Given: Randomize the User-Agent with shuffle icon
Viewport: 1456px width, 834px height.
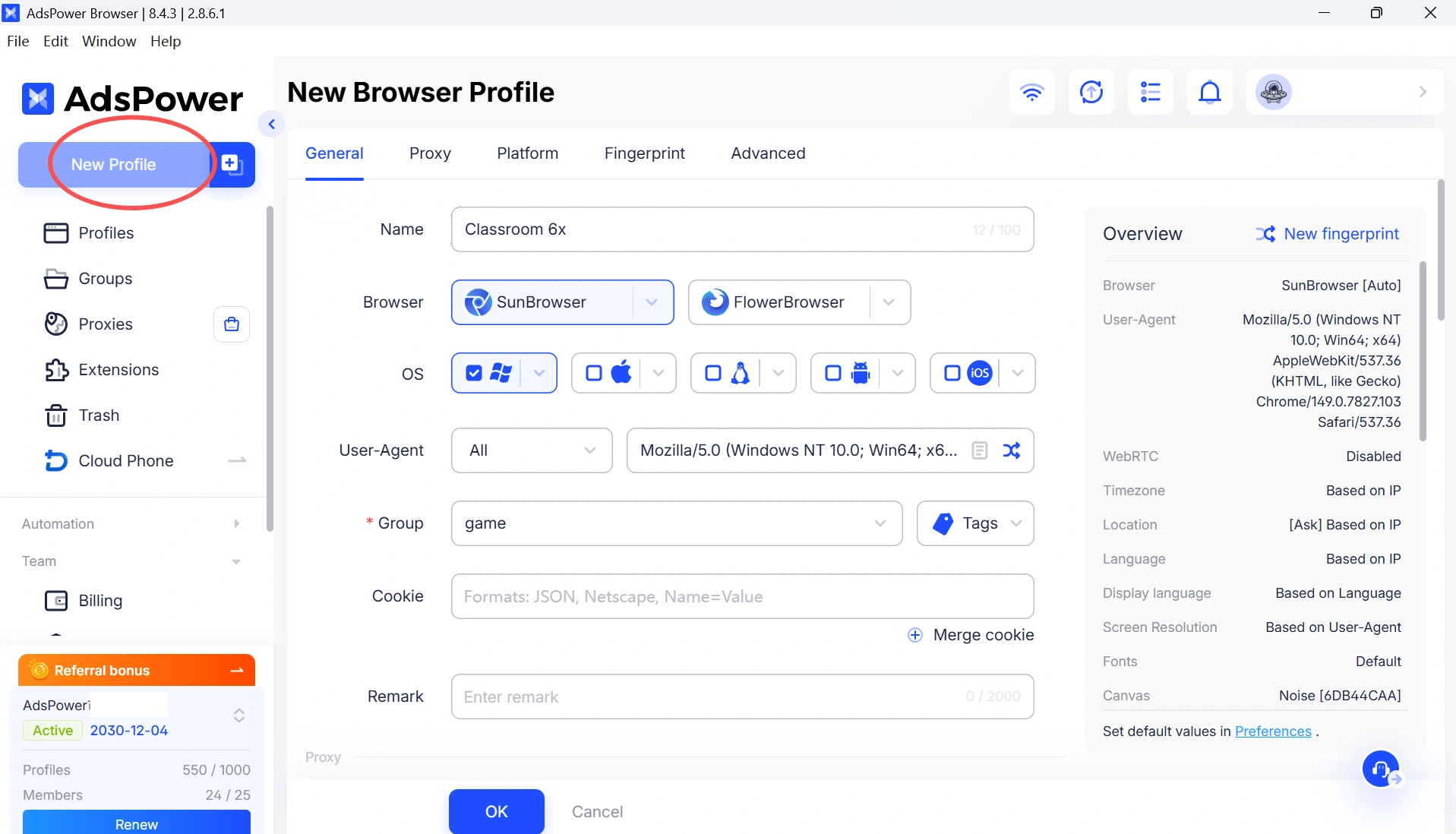Looking at the screenshot, I should (x=1012, y=450).
